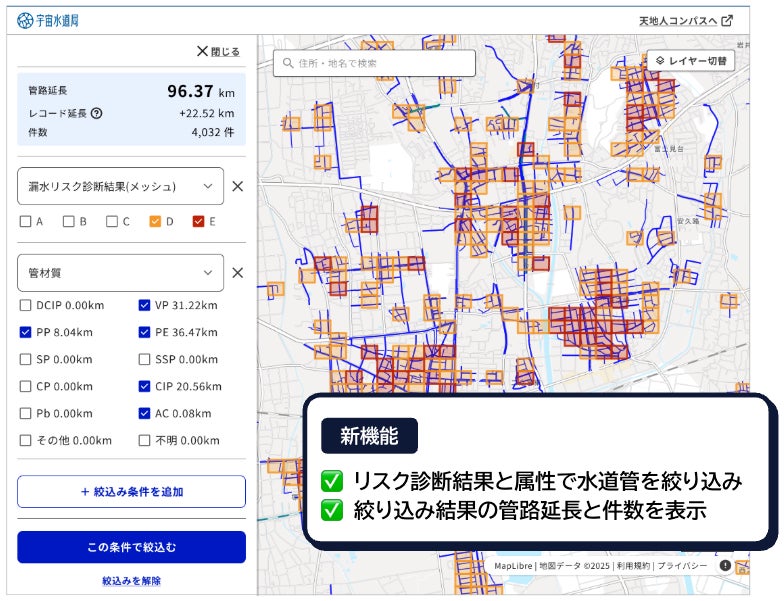Click the +22.52 km record length value

(207, 114)
